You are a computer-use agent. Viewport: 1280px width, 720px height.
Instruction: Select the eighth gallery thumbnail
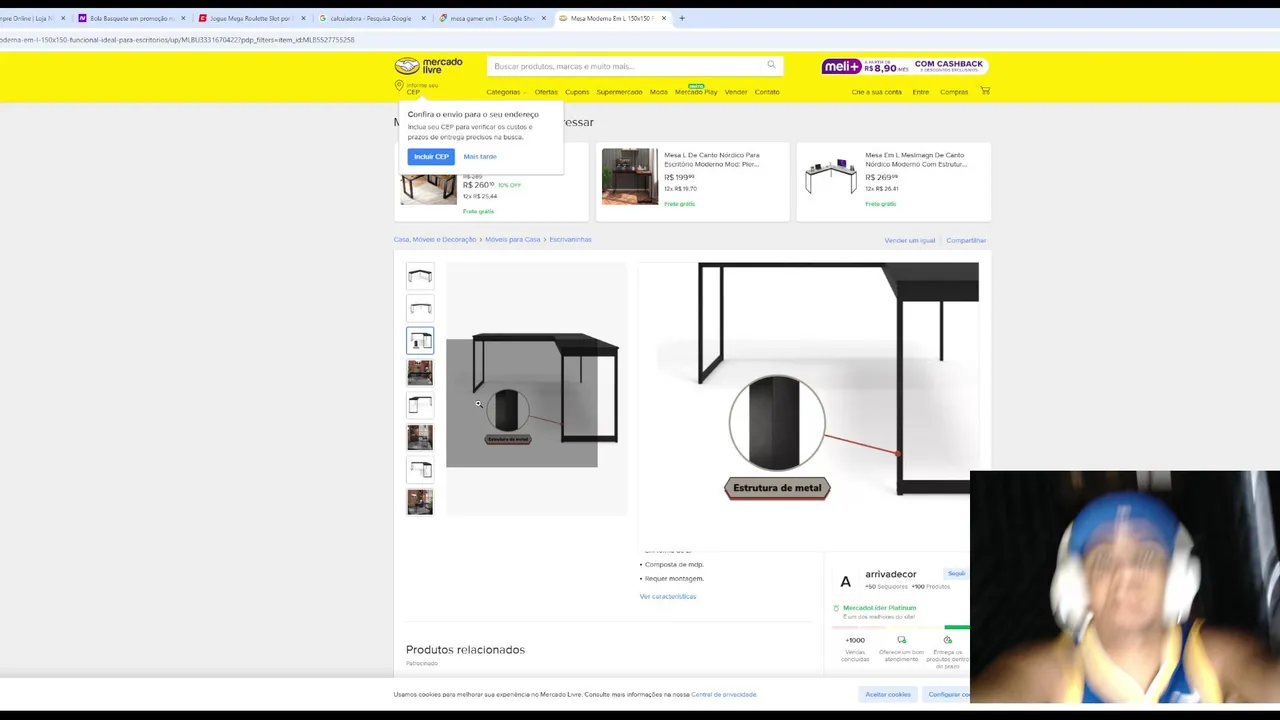pos(420,501)
